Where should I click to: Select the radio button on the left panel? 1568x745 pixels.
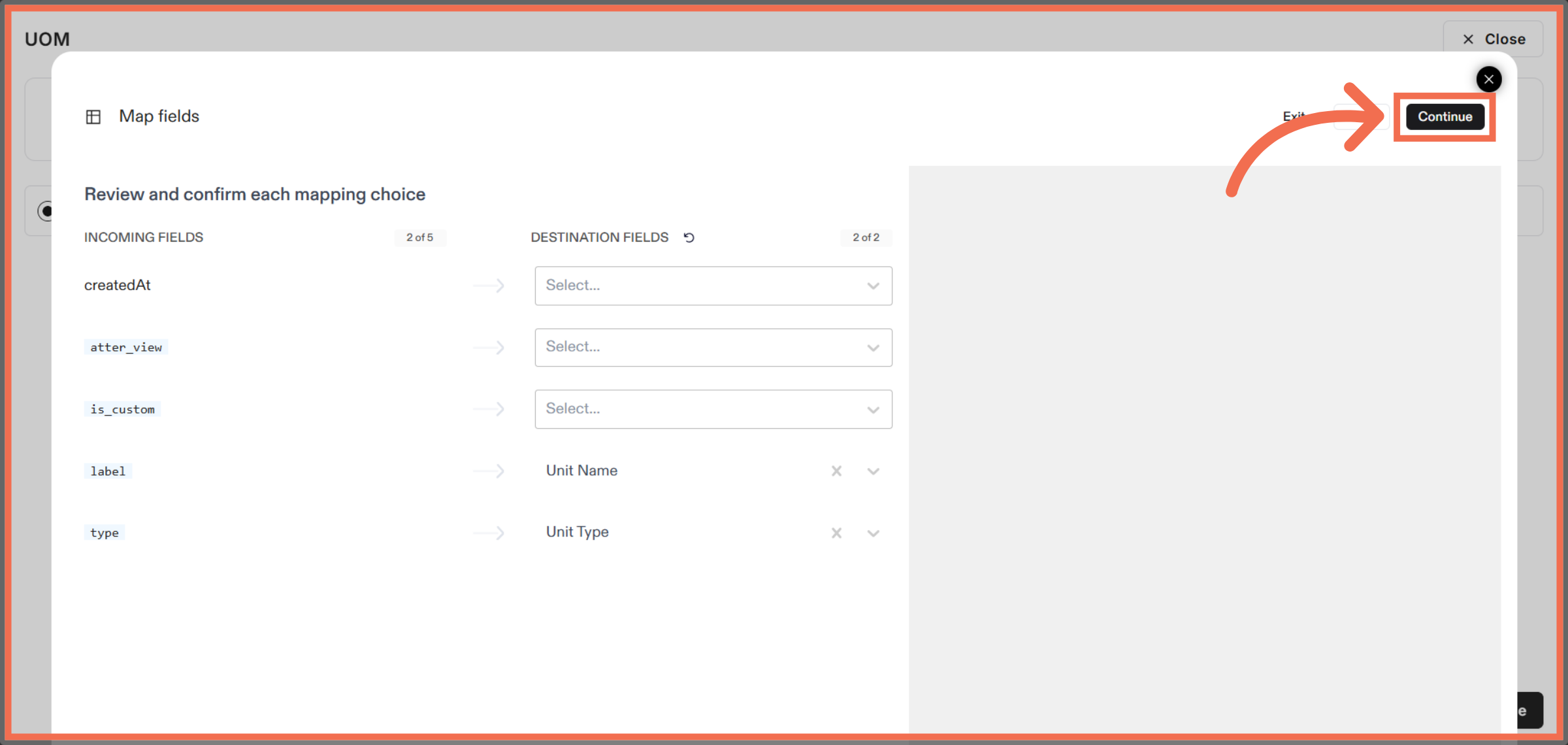pos(46,211)
